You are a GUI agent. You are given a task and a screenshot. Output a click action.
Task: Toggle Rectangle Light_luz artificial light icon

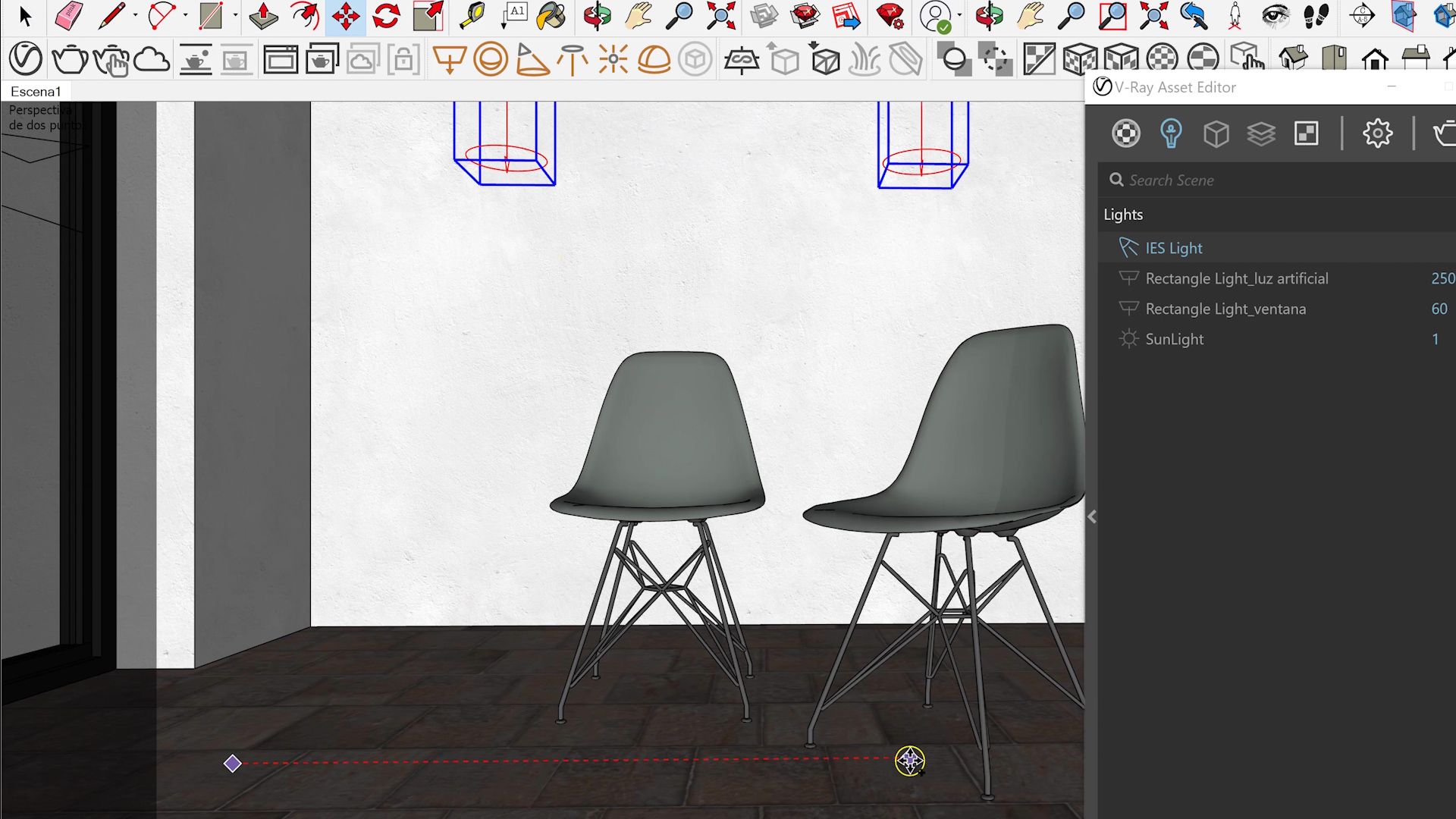click(x=1128, y=278)
